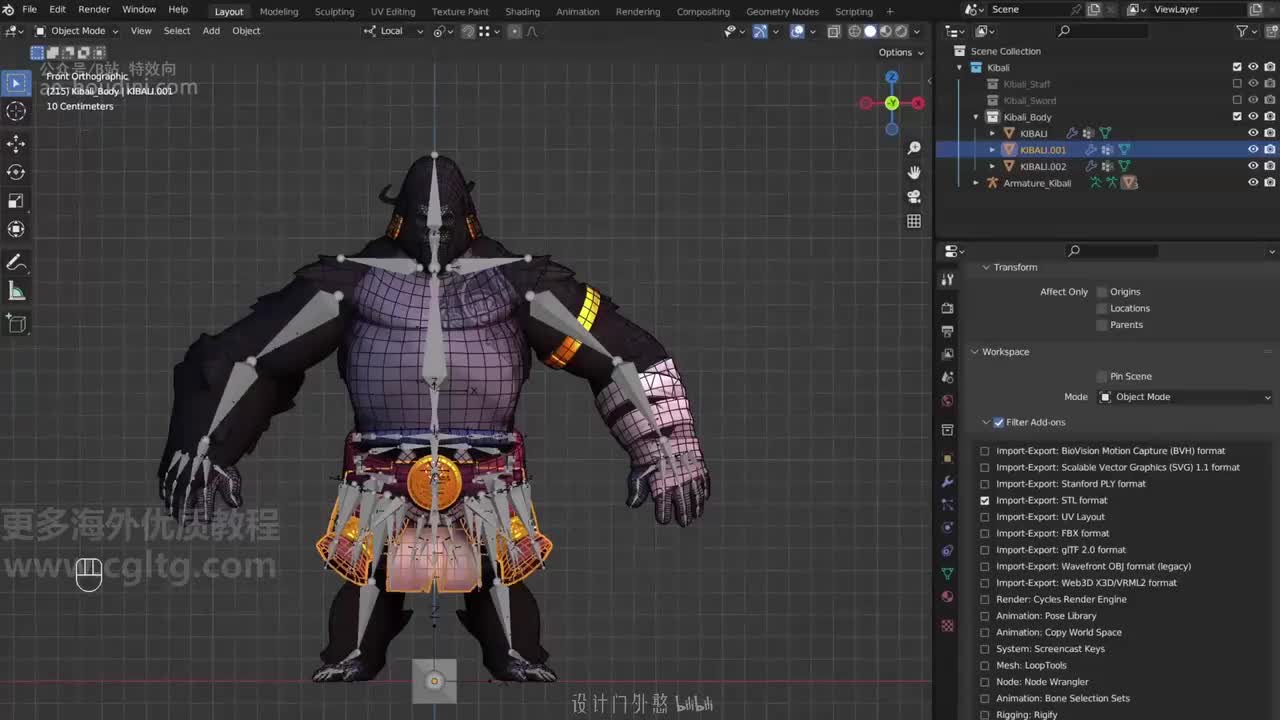Switch to orthographic grid view icon

pyautogui.click(x=913, y=221)
